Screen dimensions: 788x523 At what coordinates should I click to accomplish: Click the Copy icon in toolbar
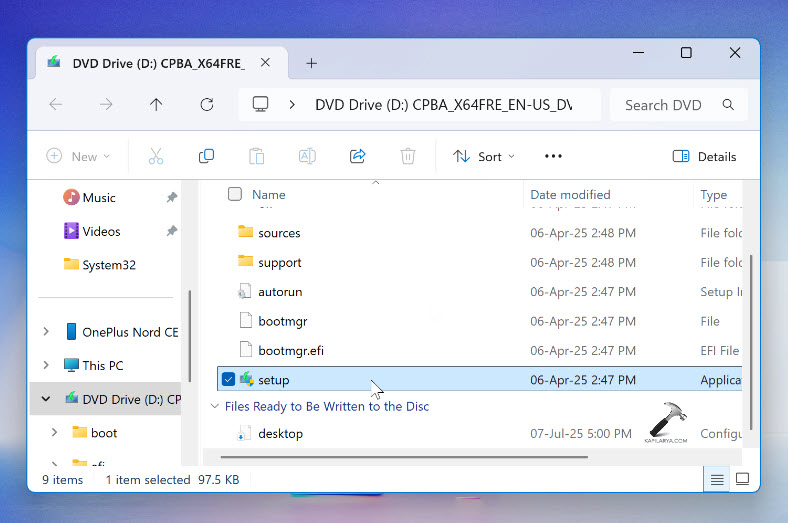pyautogui.click(x=206, y=156)
